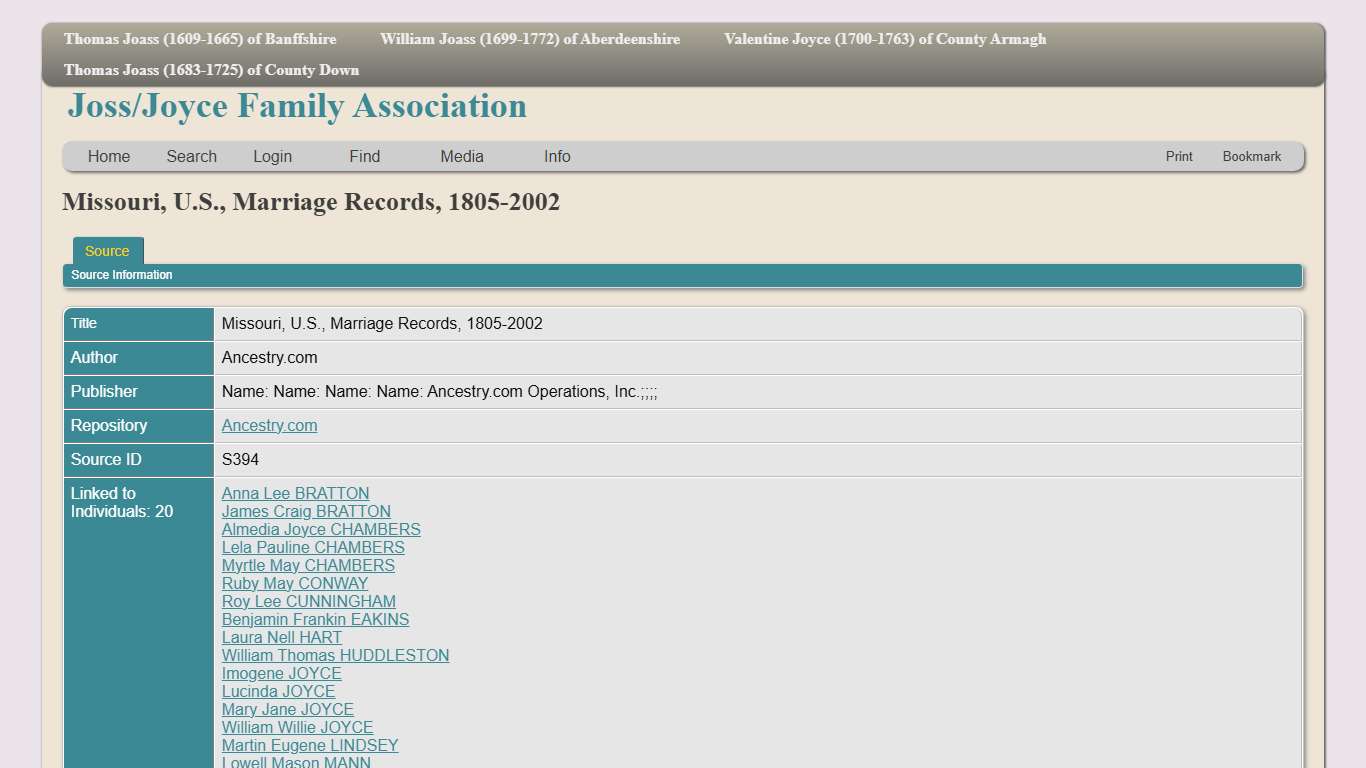Viewport: 1366px width, 768px height.
Task: Open Anna Lee BRATTON's individual page
Action: tap(295, 493)
